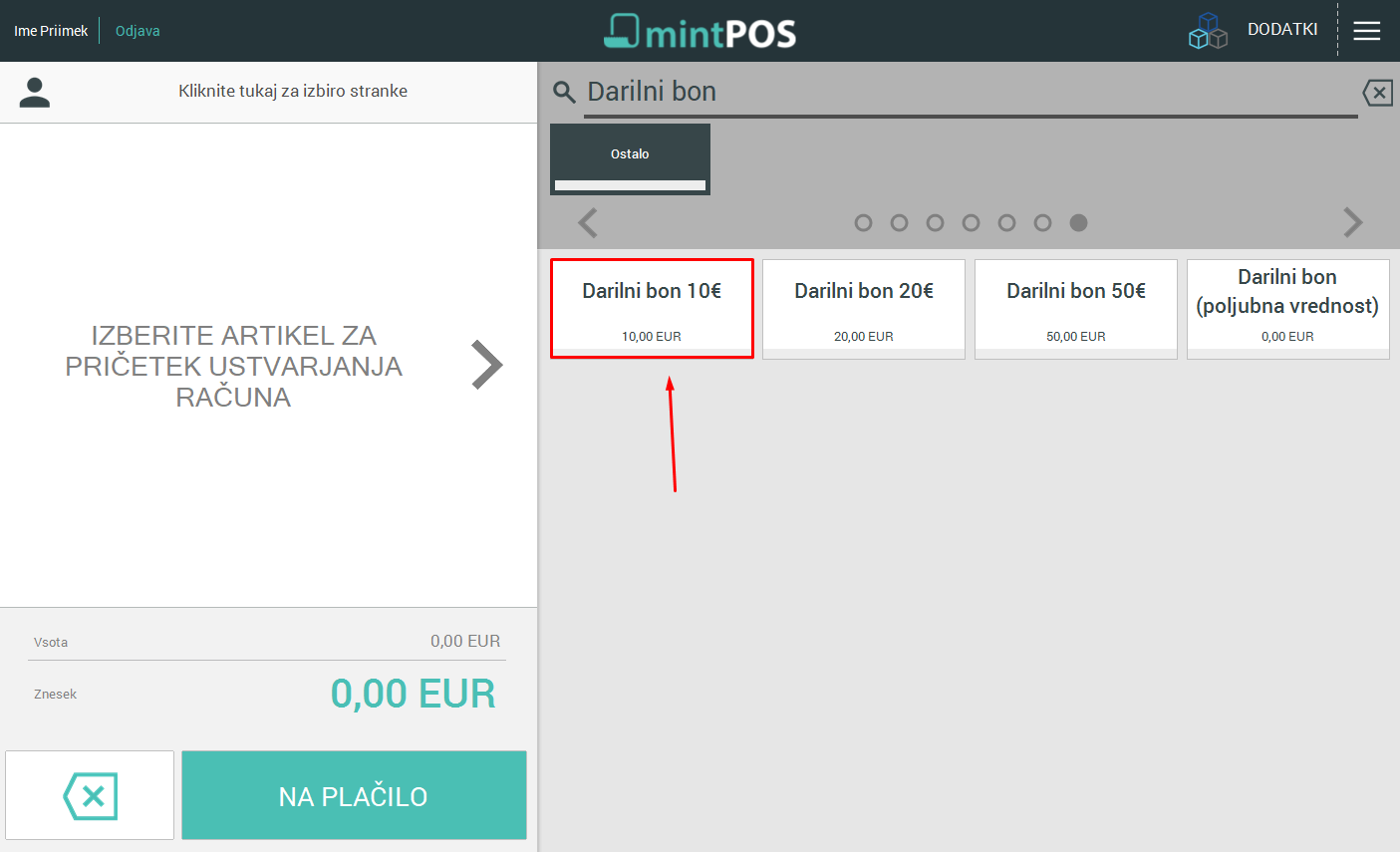Clear the search field with the backspace icon
Screen dimensions: 1400x852
1377,93
